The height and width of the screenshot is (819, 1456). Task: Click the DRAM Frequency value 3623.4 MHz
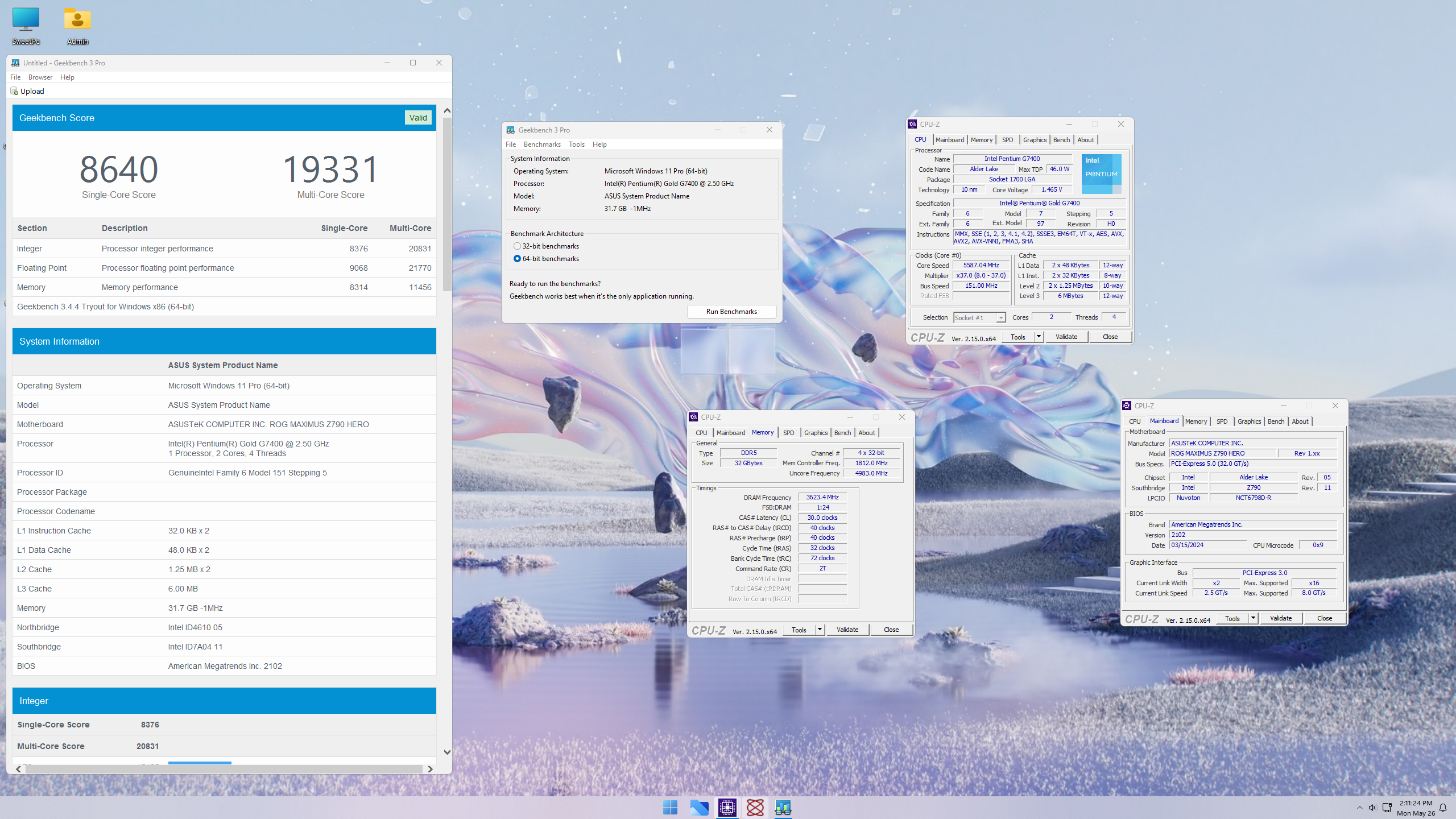pos(822,497)
